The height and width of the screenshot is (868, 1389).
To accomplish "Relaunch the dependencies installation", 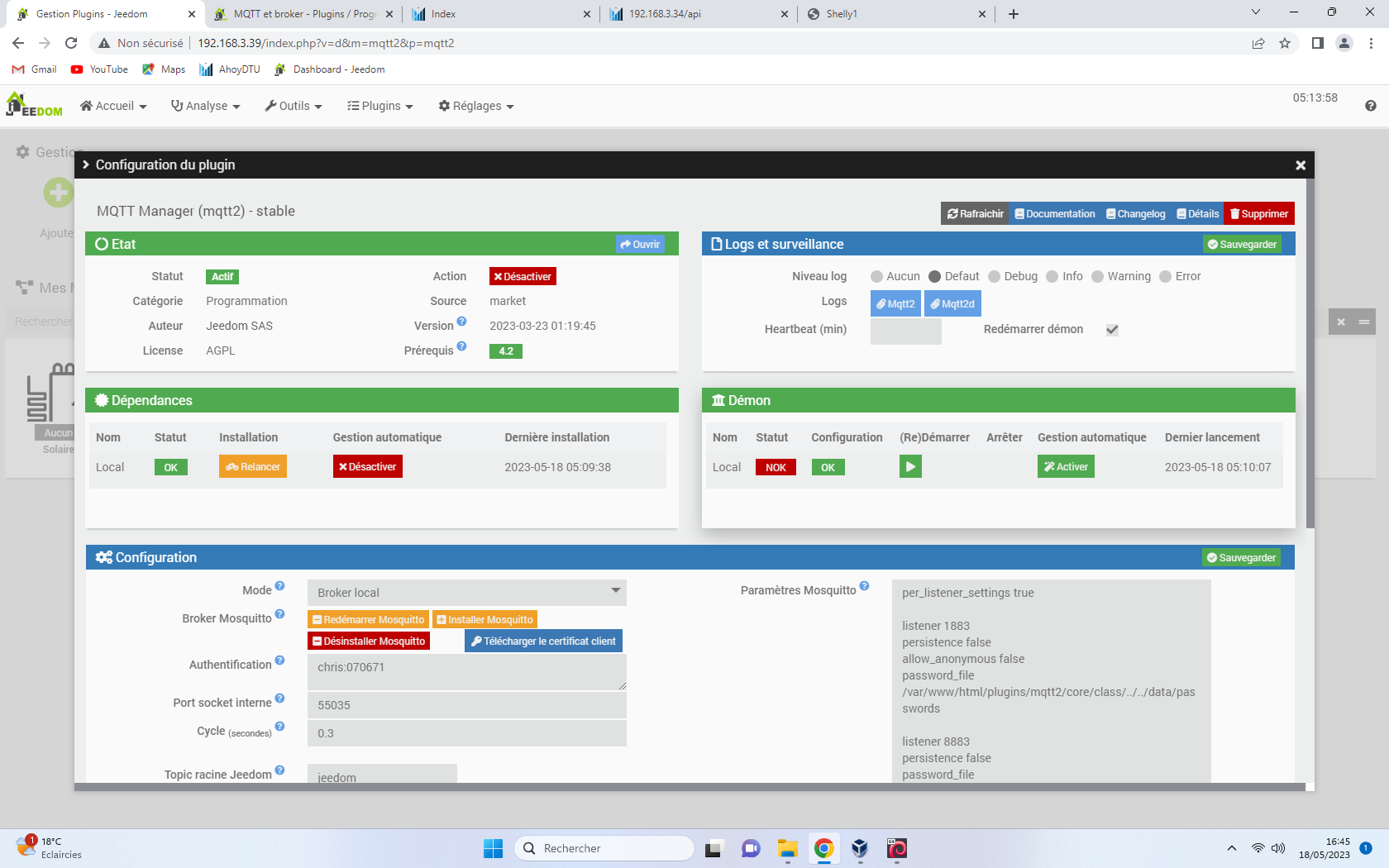I will (253, 467).
